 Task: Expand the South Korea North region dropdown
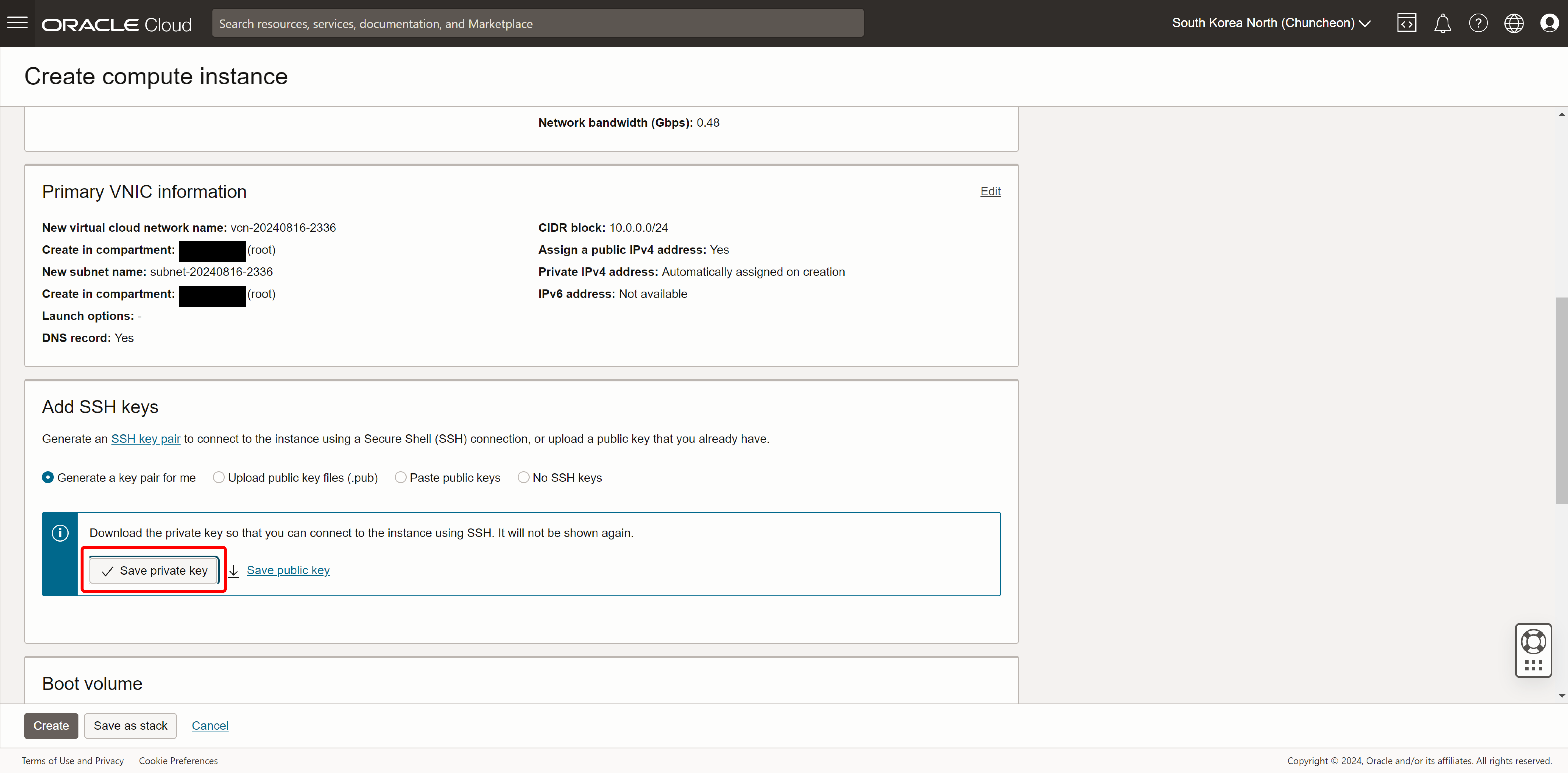pyautogui.click(x=1271, y=23)
